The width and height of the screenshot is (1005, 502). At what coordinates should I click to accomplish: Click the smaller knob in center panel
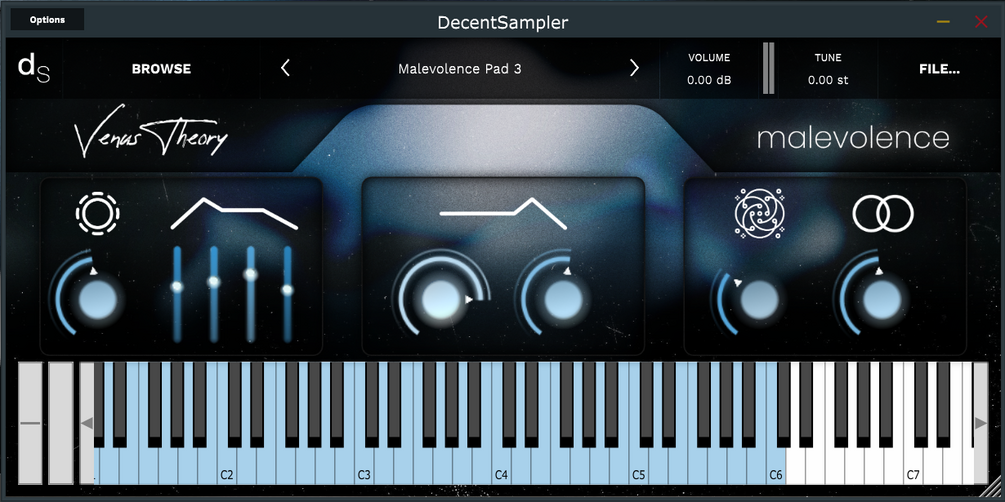coord(563,299)
